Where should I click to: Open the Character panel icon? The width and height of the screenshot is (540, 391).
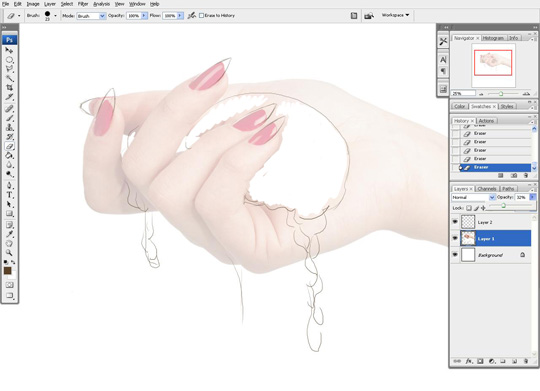[443, 60]
